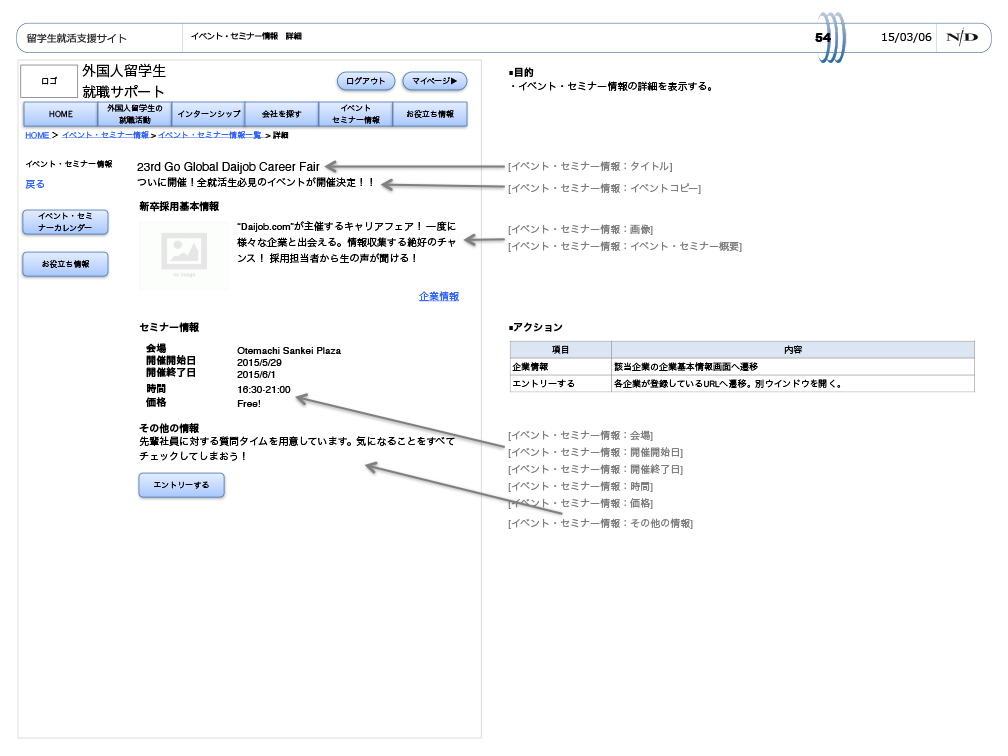Screen dimensions: 1008x756
Task: Open イベント・セミナーカレンダー sidebar button
Action: (x=65, y=222)
